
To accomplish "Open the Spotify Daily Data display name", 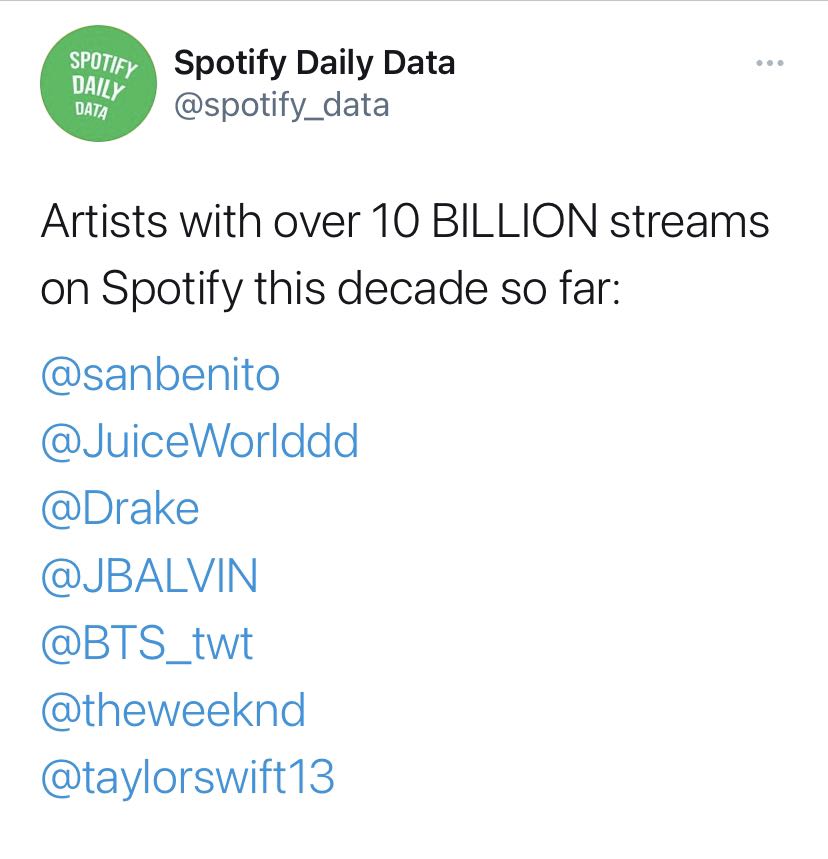I will [314, 63].
